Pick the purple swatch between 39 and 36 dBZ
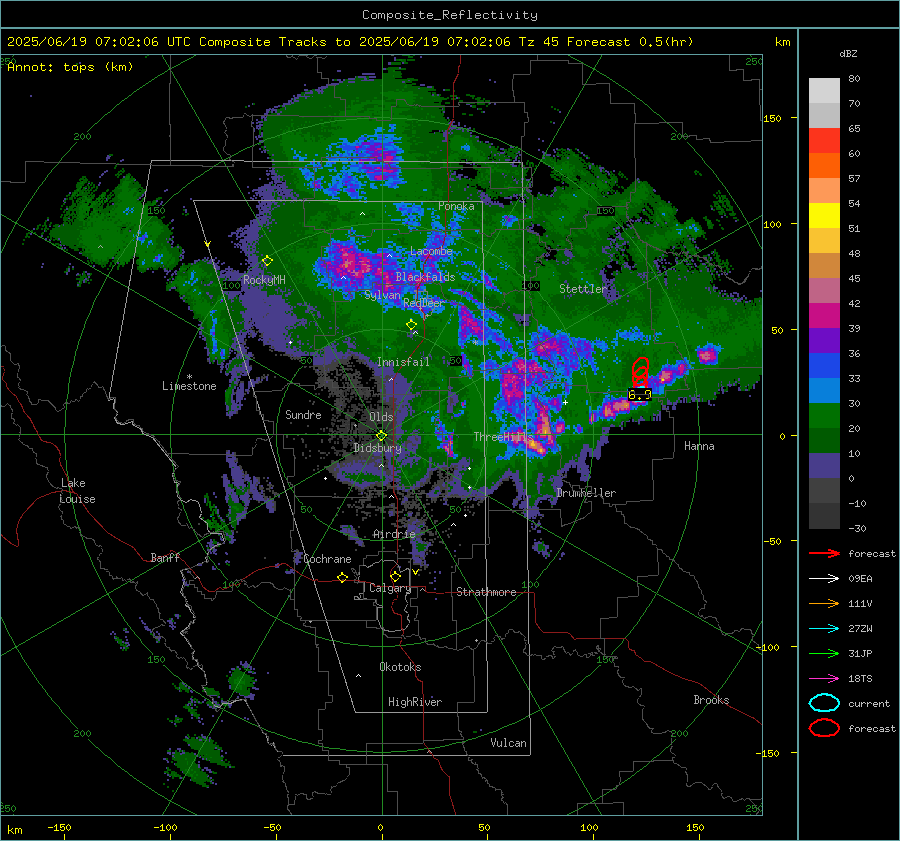 824,340
